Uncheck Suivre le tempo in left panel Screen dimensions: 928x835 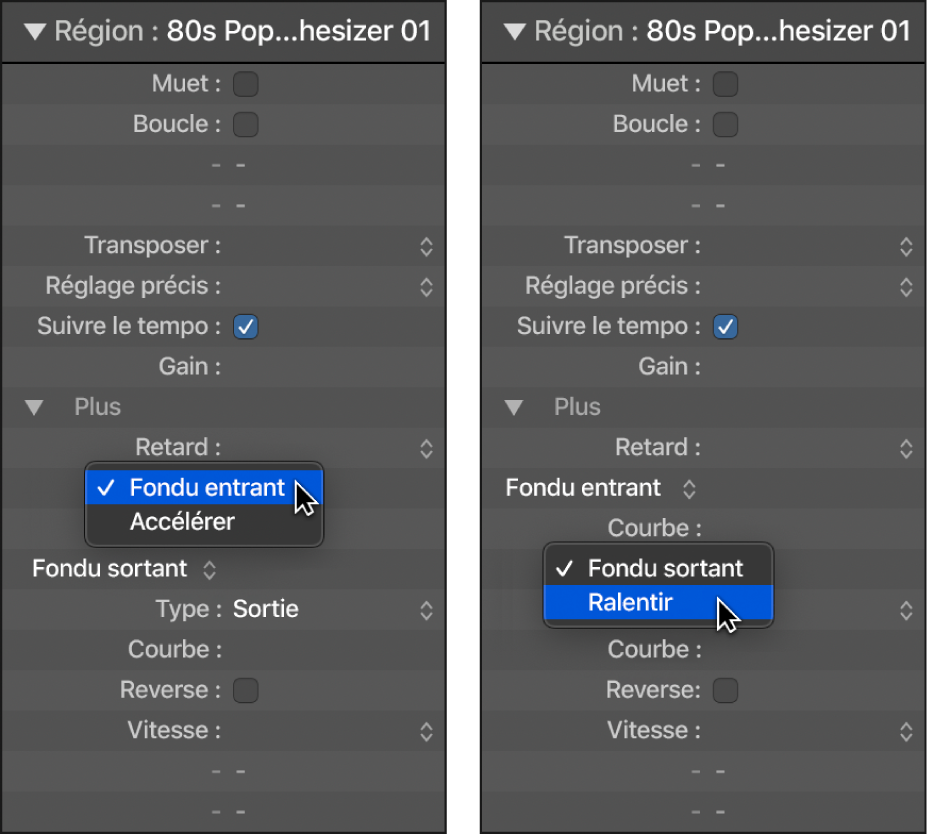coord(246,327)
